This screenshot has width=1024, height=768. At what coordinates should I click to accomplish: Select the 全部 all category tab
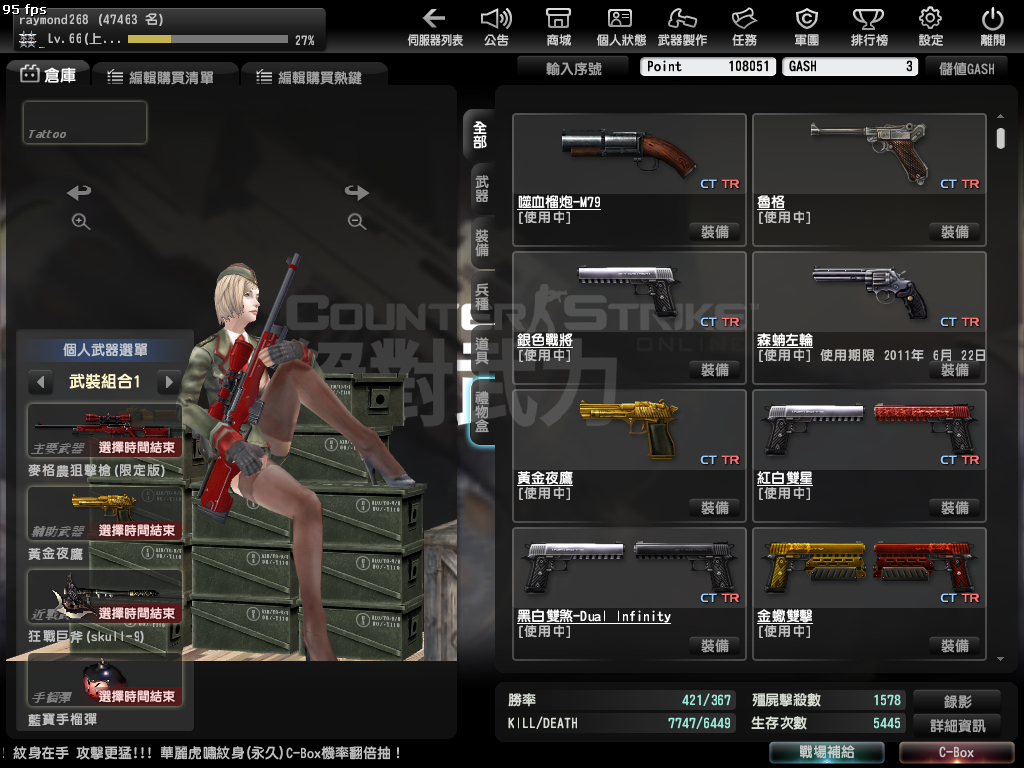tap(480, 135)
